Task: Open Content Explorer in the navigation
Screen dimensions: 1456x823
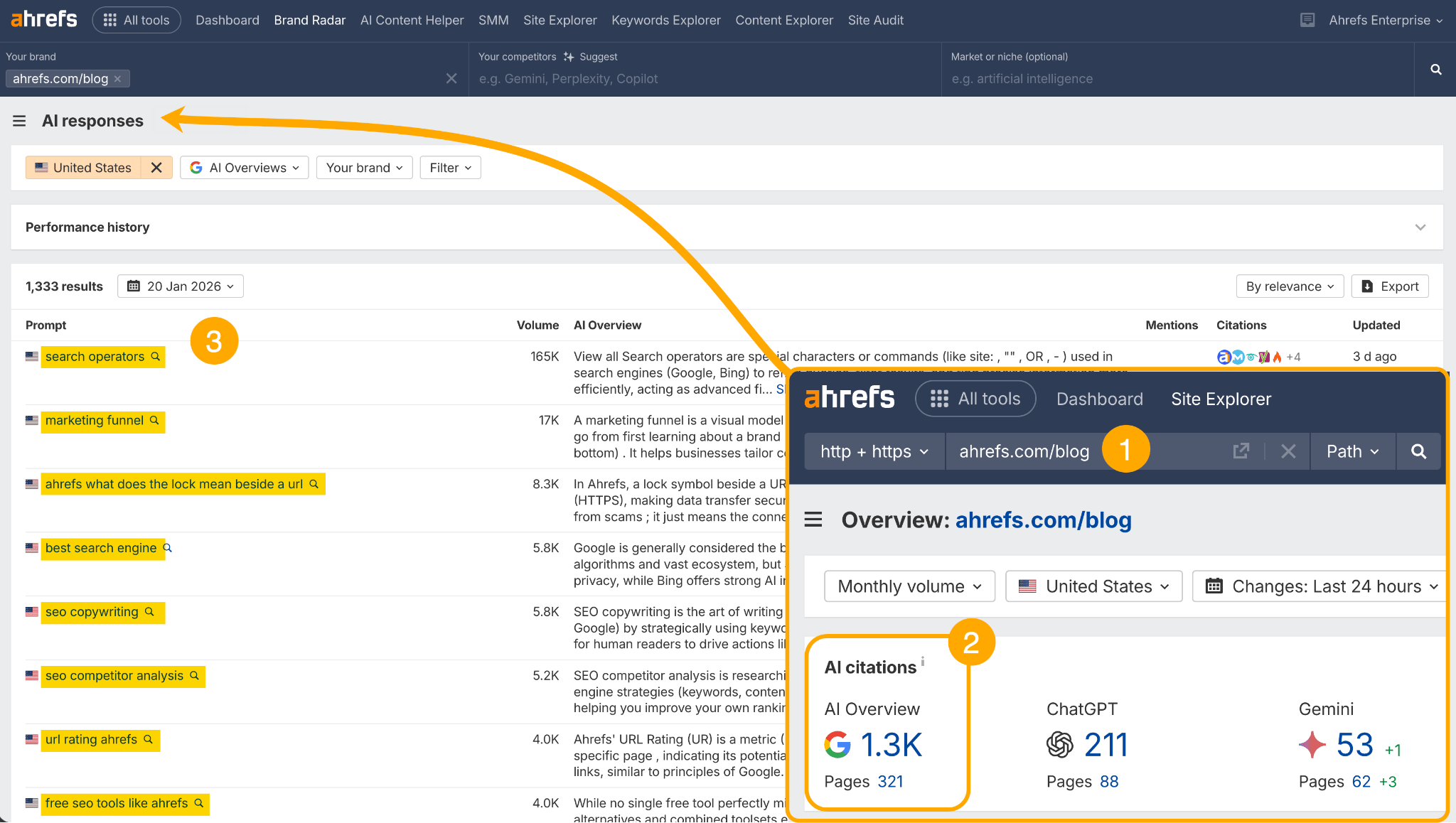Action: [784, 20]
